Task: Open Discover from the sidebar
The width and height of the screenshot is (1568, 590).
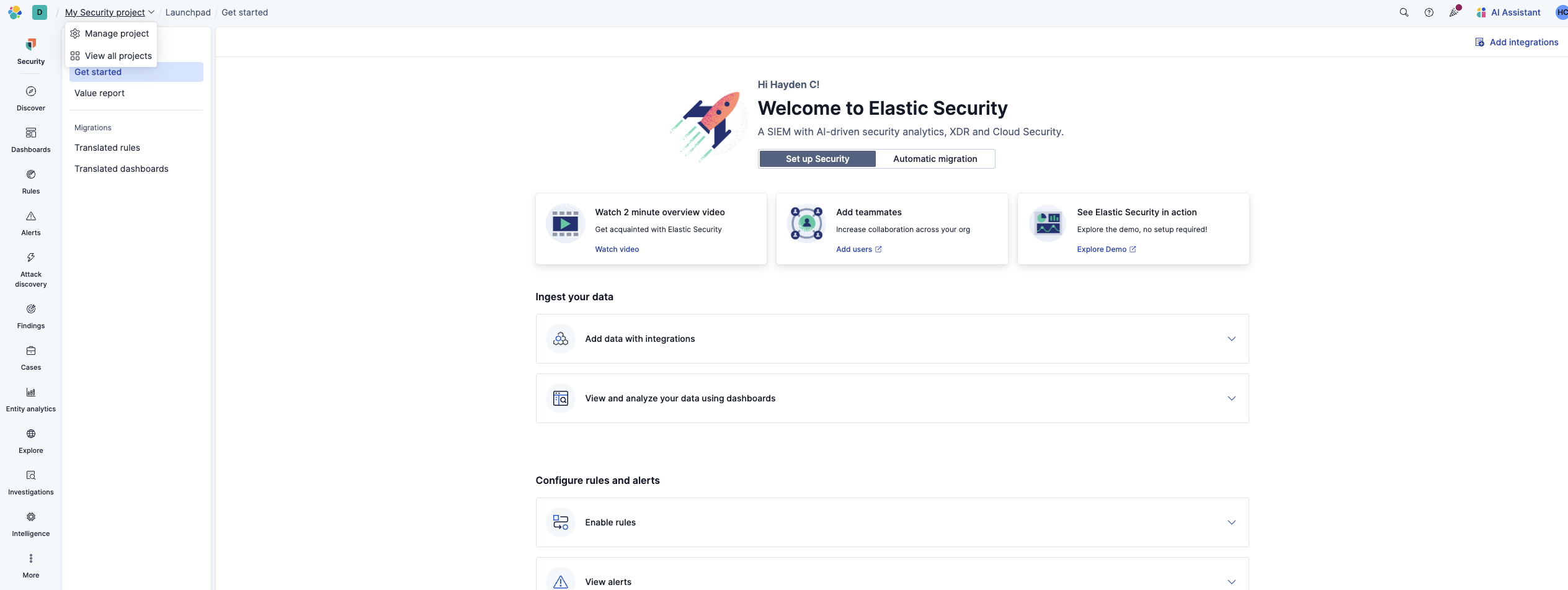Action: [x=31, y=98]
